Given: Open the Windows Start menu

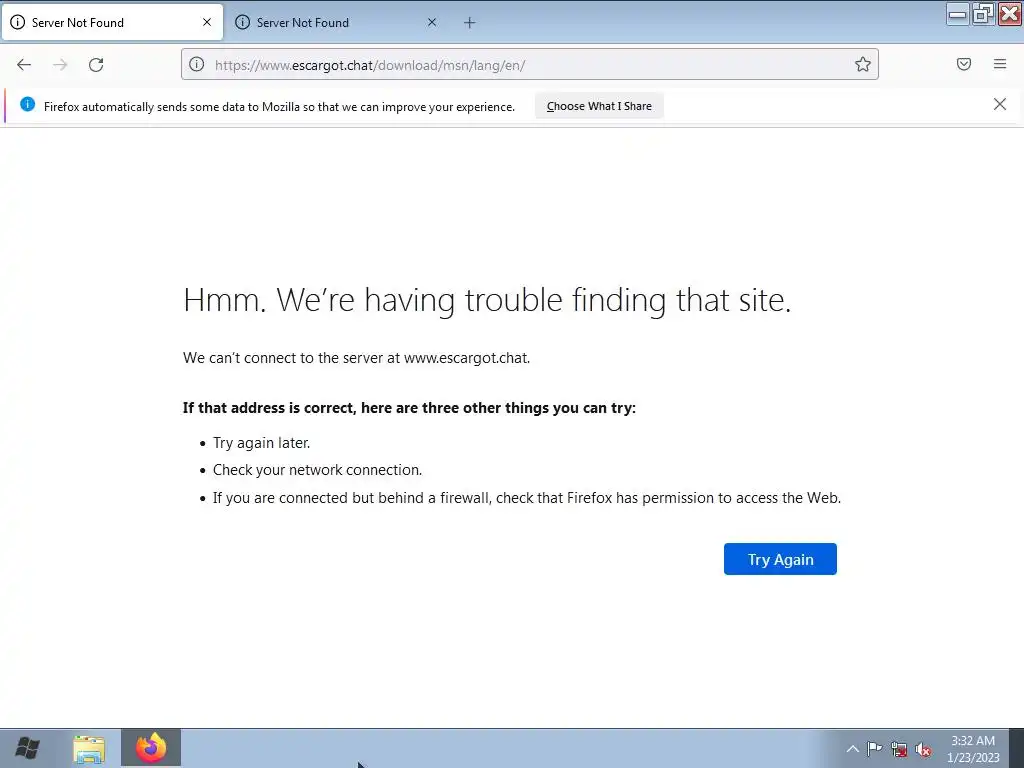Looking at the screenshot, I should pos(27,748).
